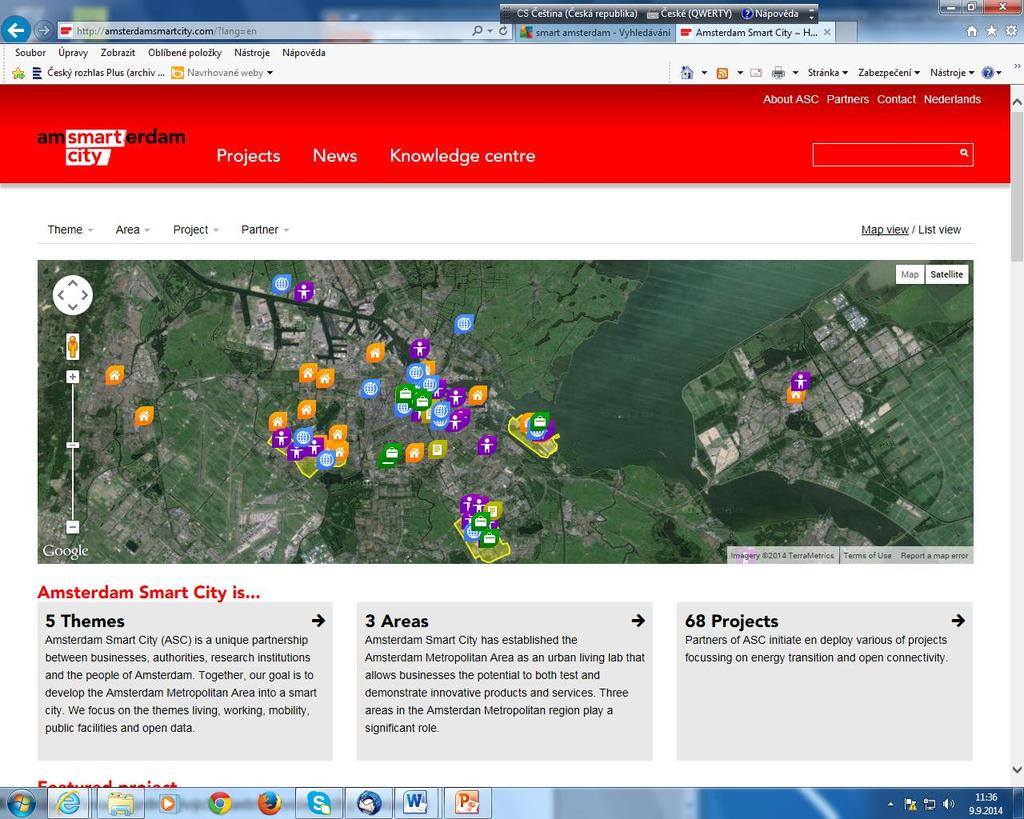Switch site language to Nederlands
The width and height of the screenshot is (1024, 819).
pos(952,99)
